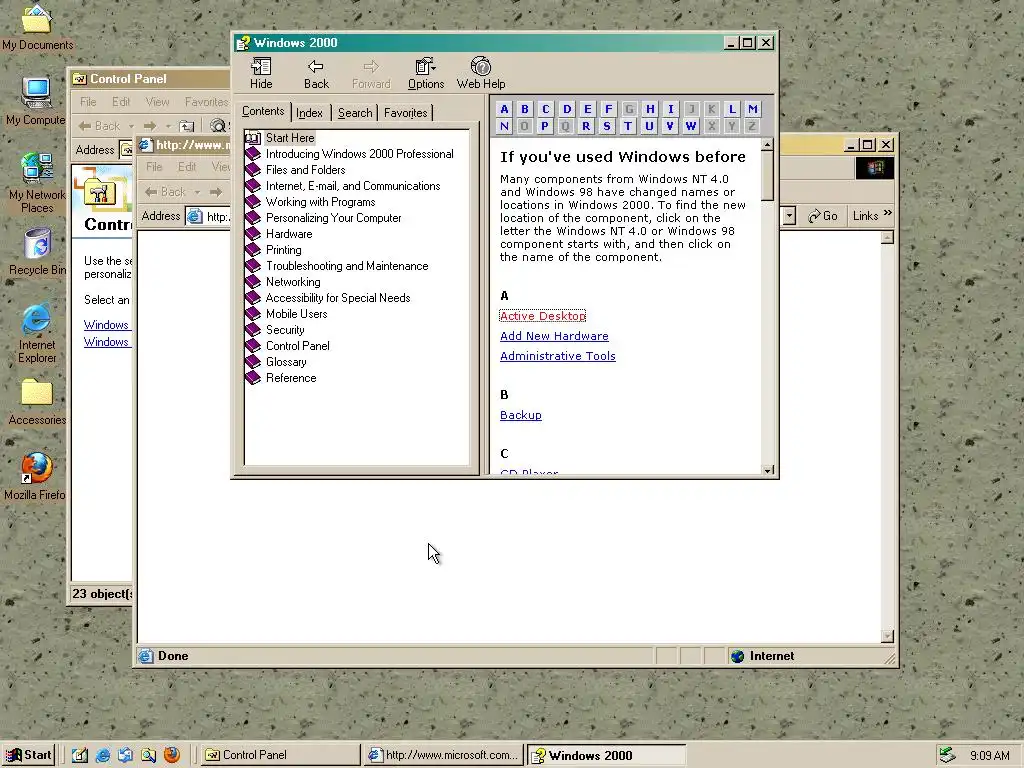Click letter M in the alphabet index
1024x768 pixels.
pos(753,109)
